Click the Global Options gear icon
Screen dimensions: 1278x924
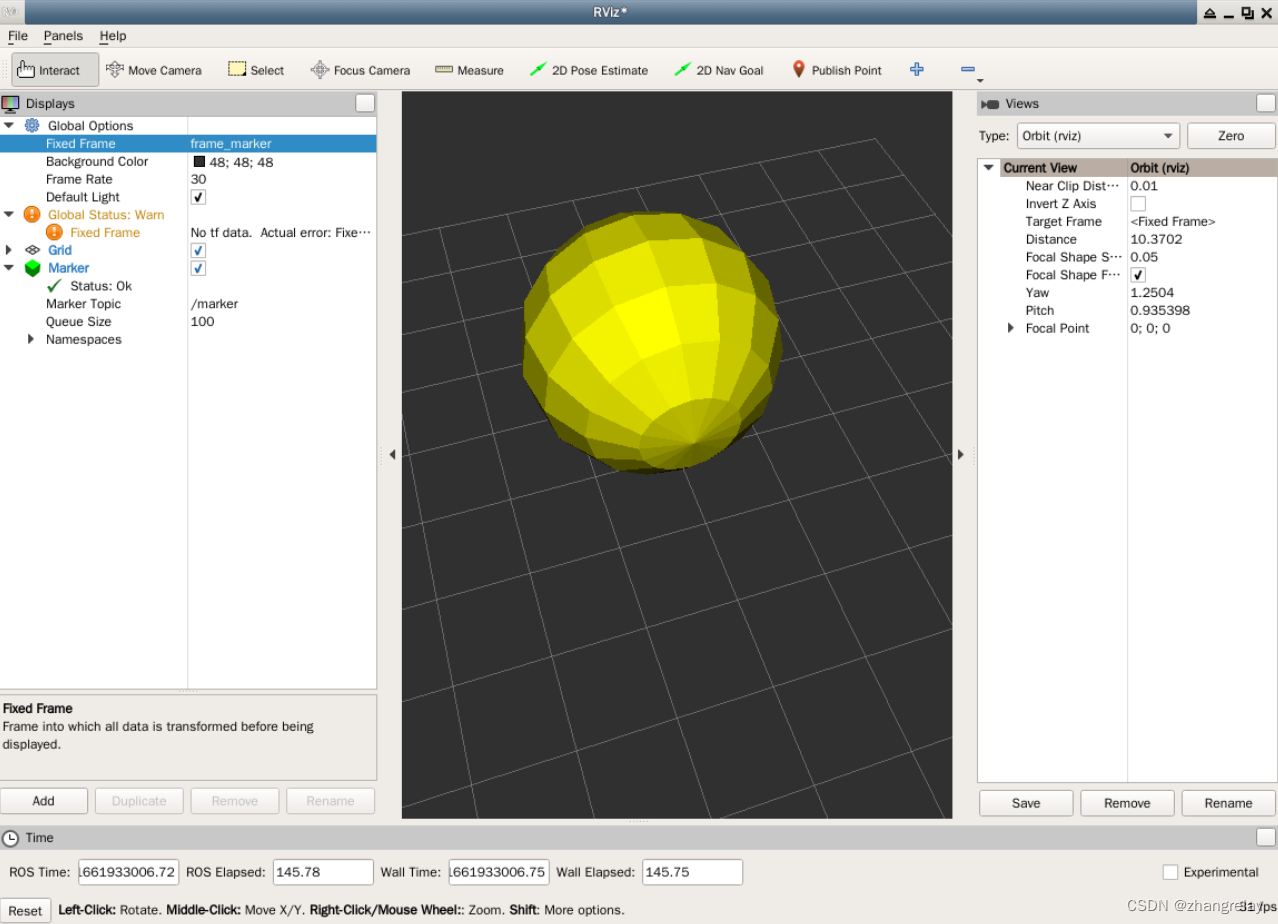pyautogui.click(x=32, y=125)
